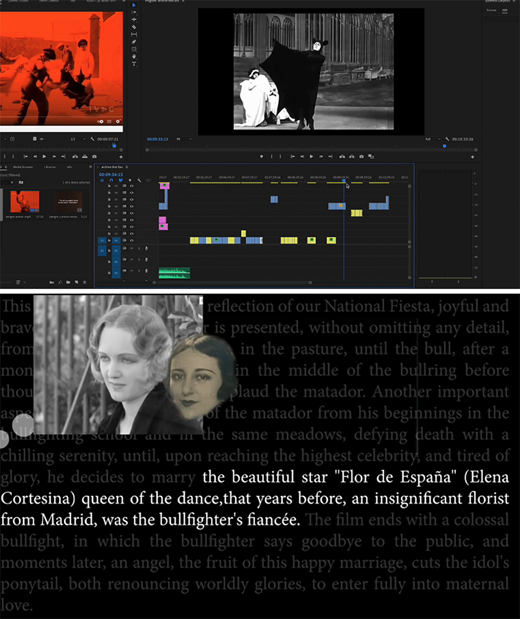Toggle Snap in the timeline
The image size is (520, 619).
click(x=111, y=180)
